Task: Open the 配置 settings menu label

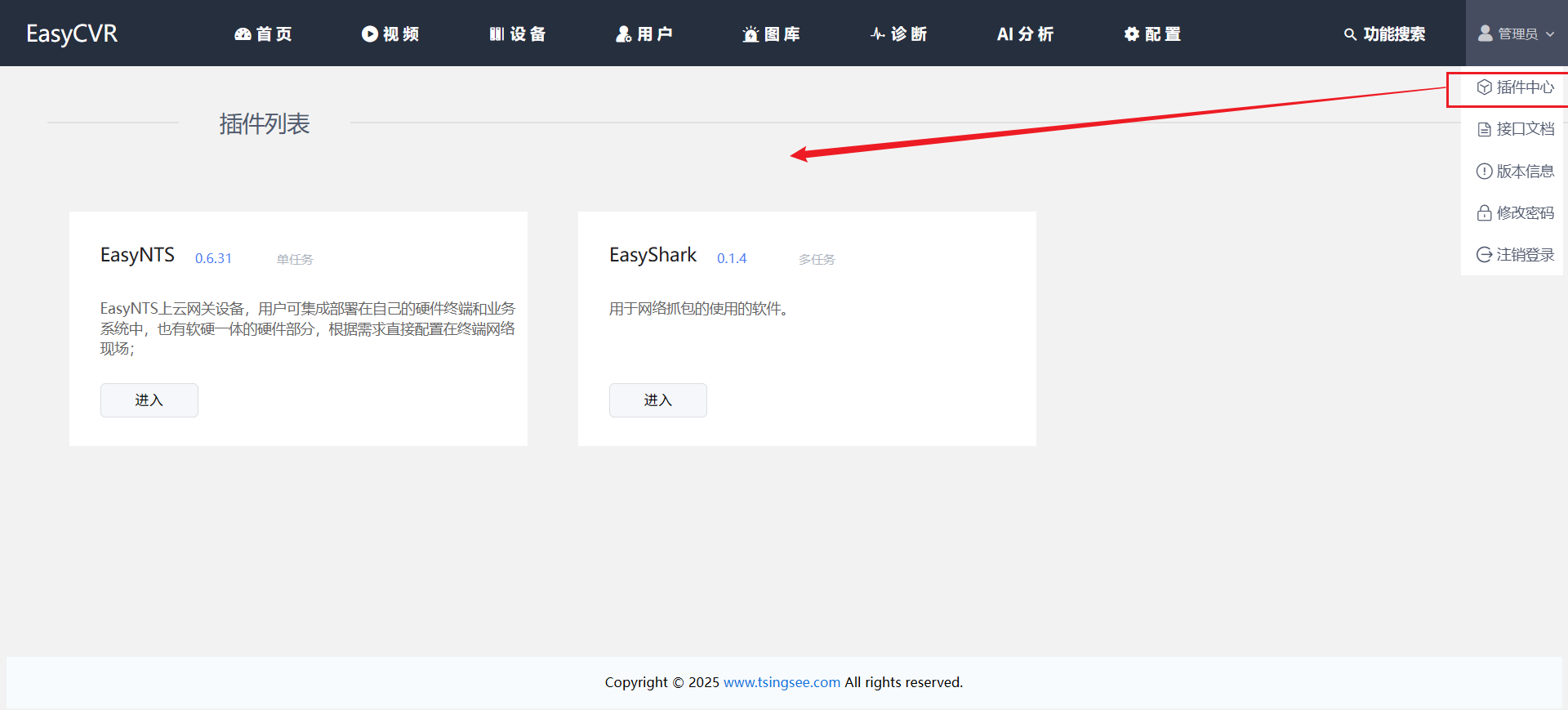Action: 1163,33
